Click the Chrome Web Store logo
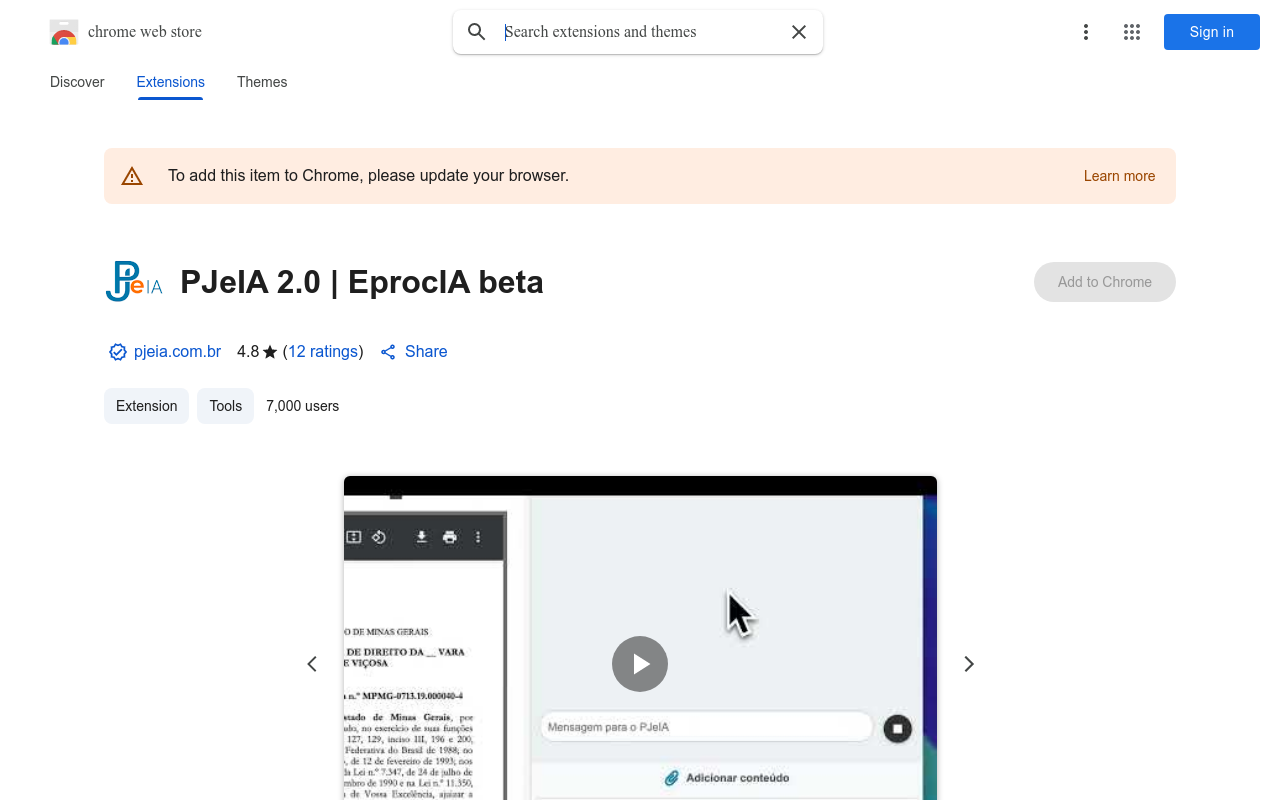 (x=64, y=32)
